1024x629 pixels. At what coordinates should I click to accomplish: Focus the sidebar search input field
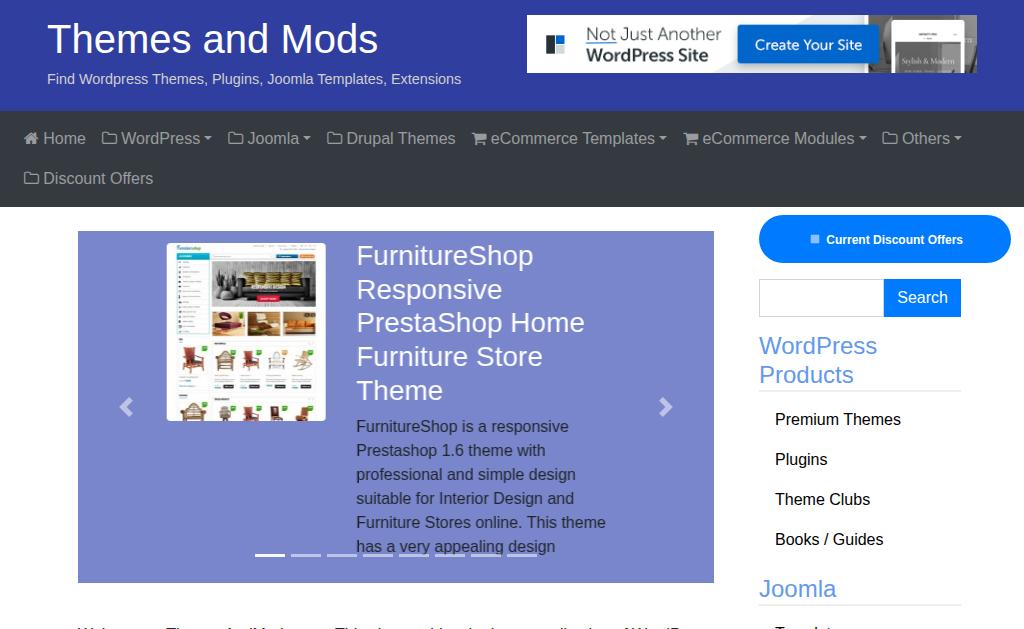[822, 298]
